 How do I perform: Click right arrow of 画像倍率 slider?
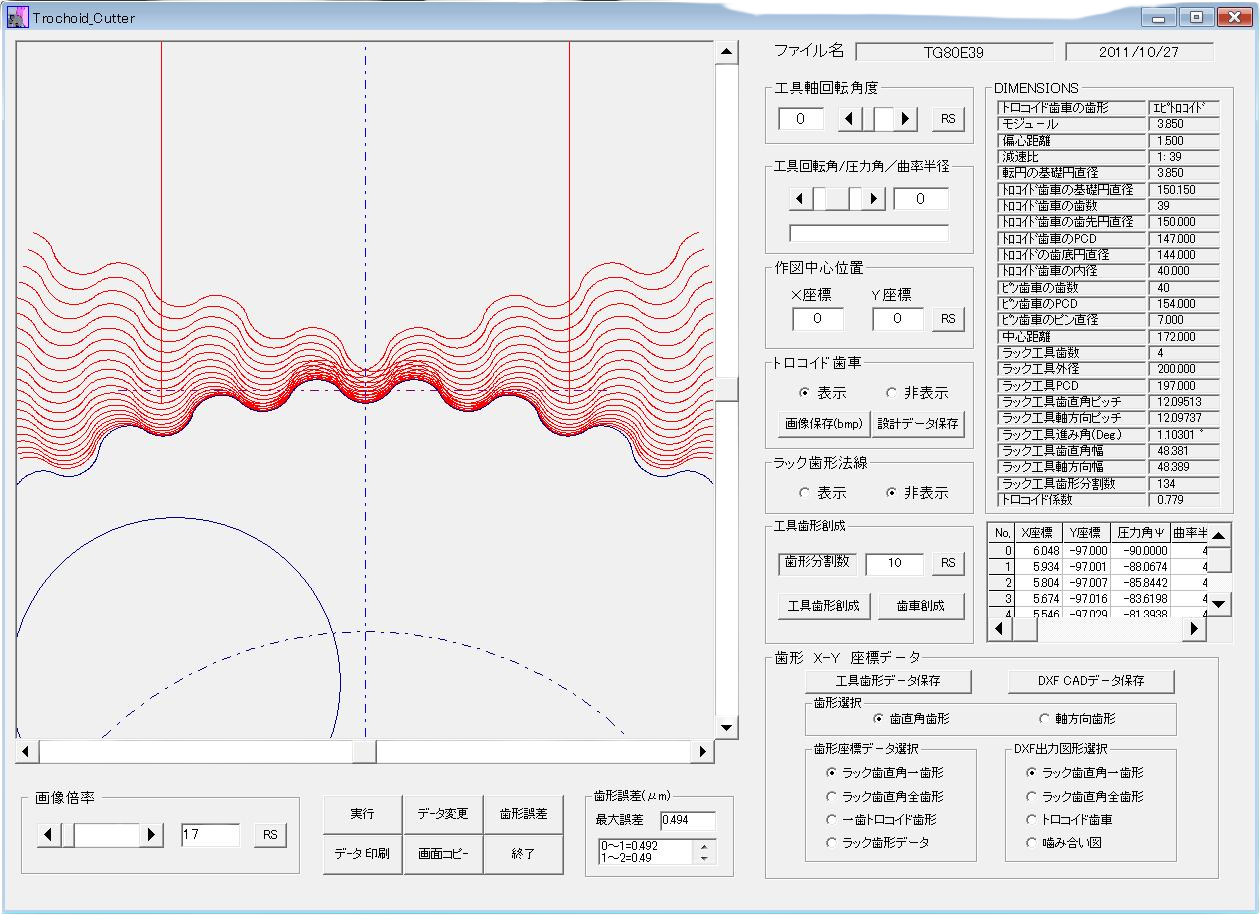pyautogui.click(x=152, y=835)
